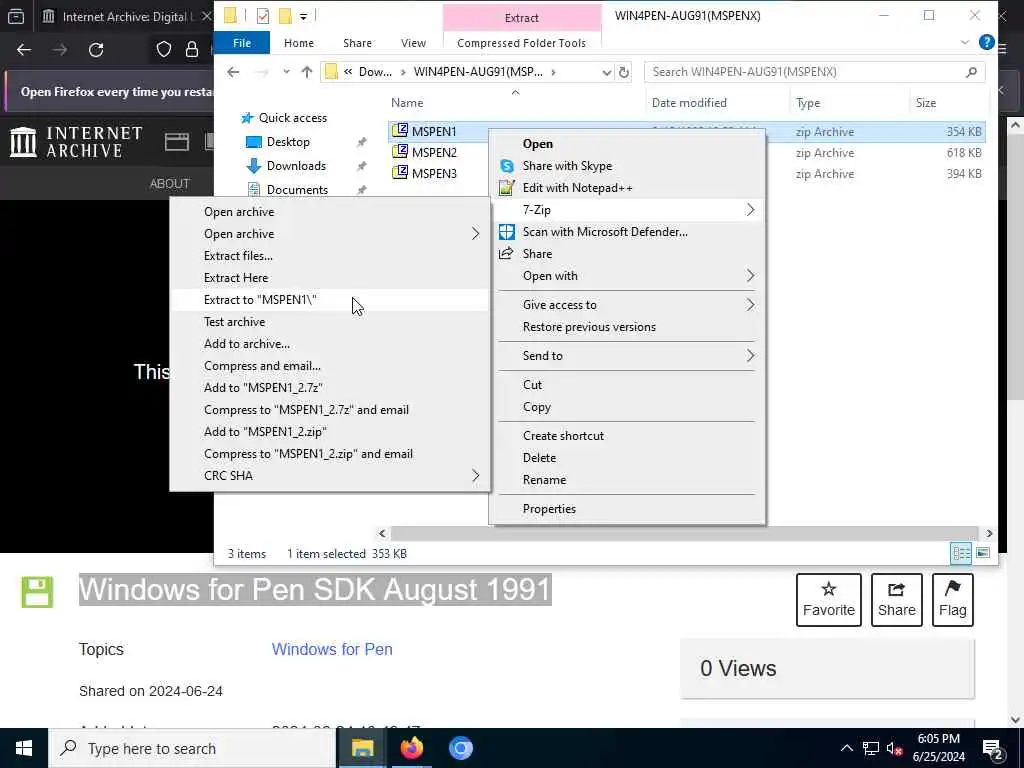
Task: Expand the second Open archive submenu
Action: (475, 234)
